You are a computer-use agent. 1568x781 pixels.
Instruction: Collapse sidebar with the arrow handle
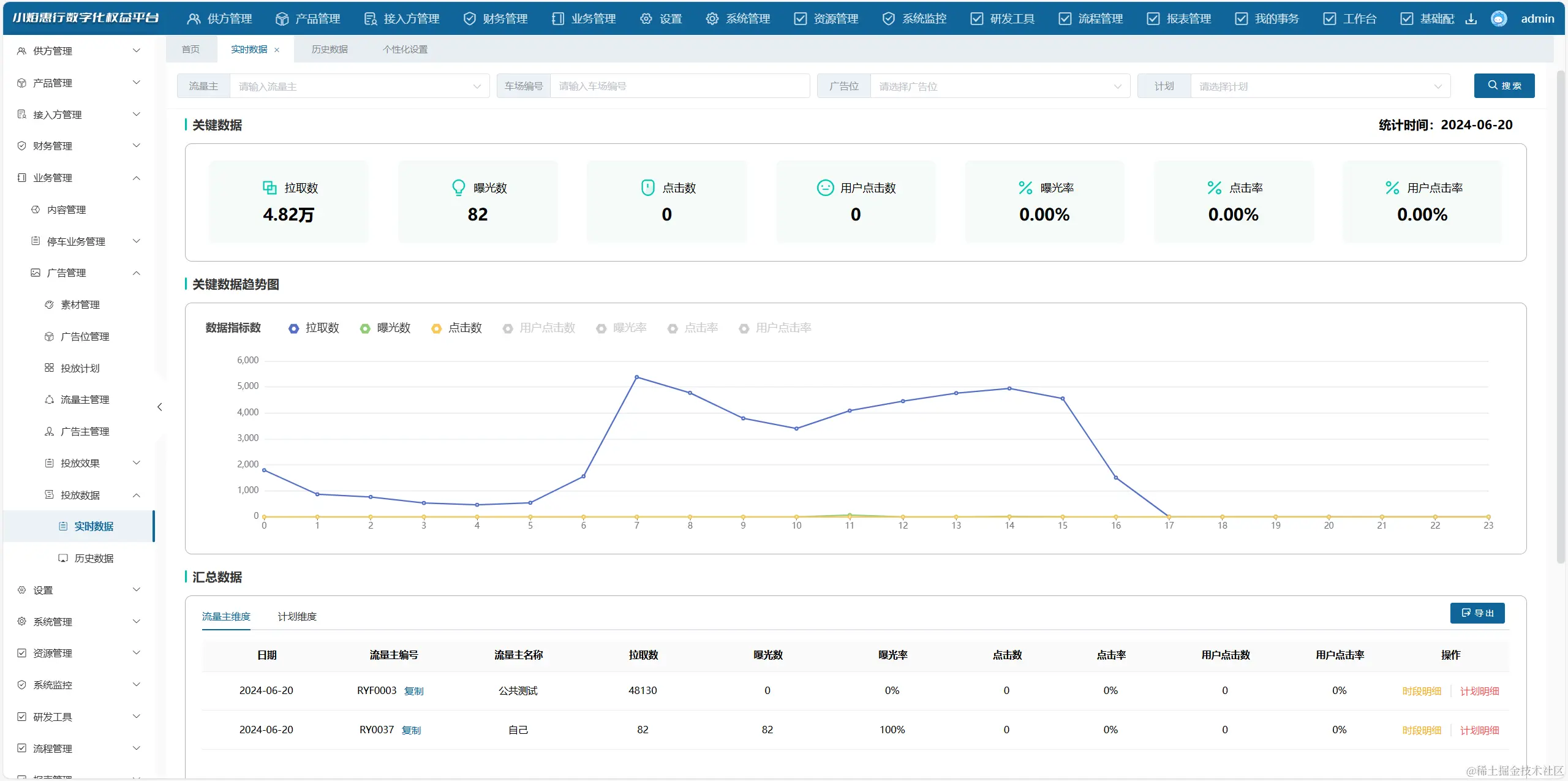[x=160, y=407]
